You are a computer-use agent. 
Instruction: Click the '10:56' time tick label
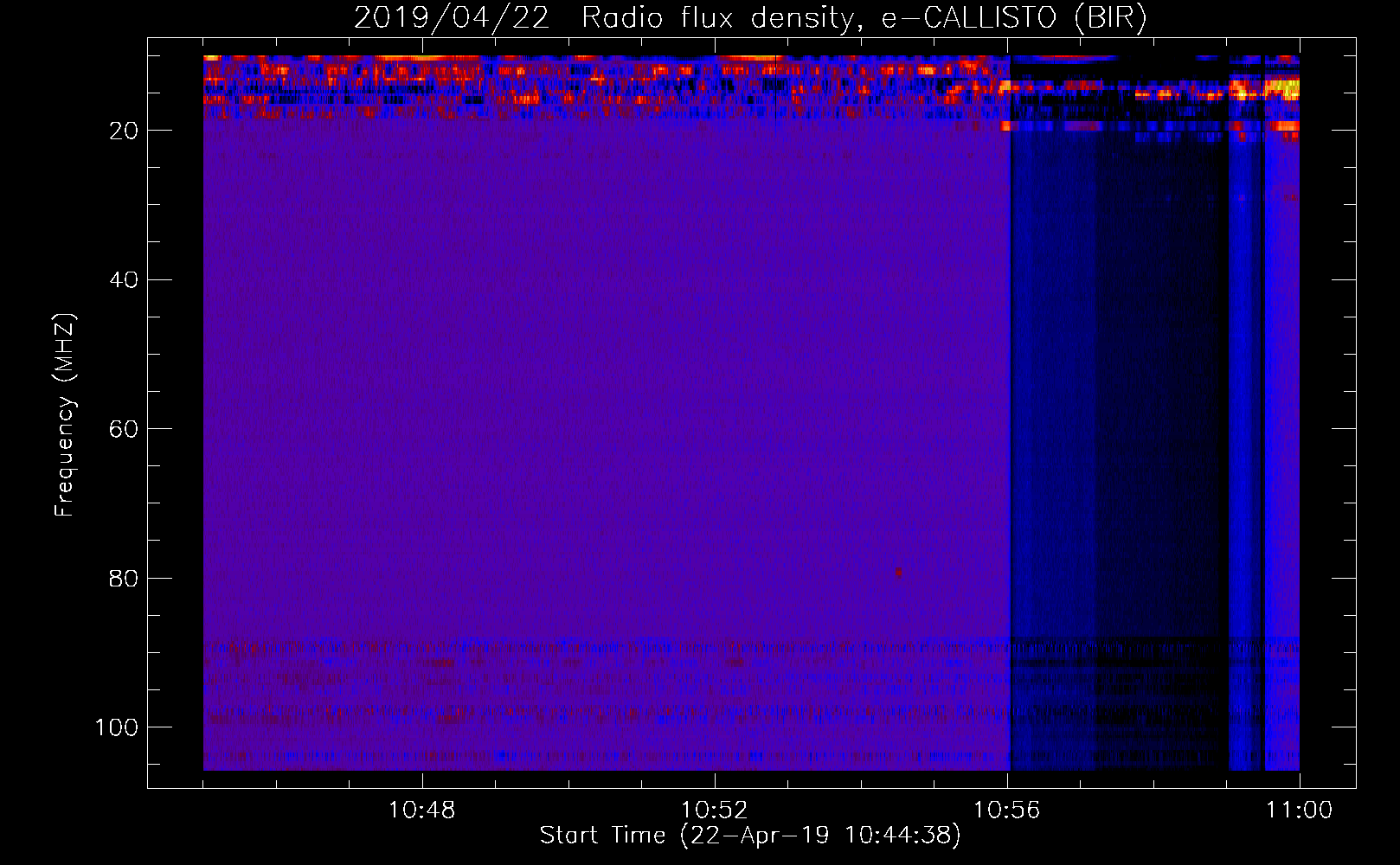click(1007, 811)
